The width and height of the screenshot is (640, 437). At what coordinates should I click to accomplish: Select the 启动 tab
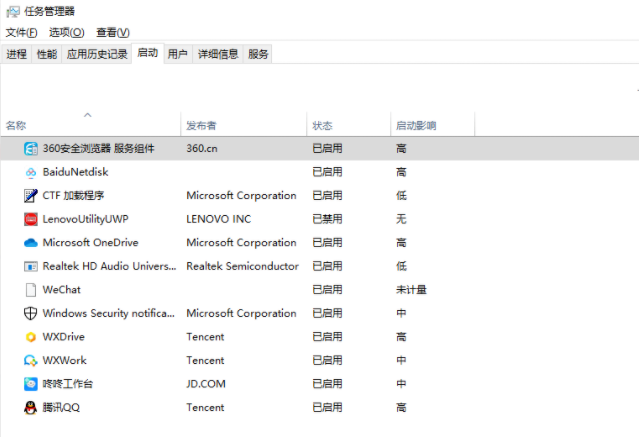pos(148,53)
